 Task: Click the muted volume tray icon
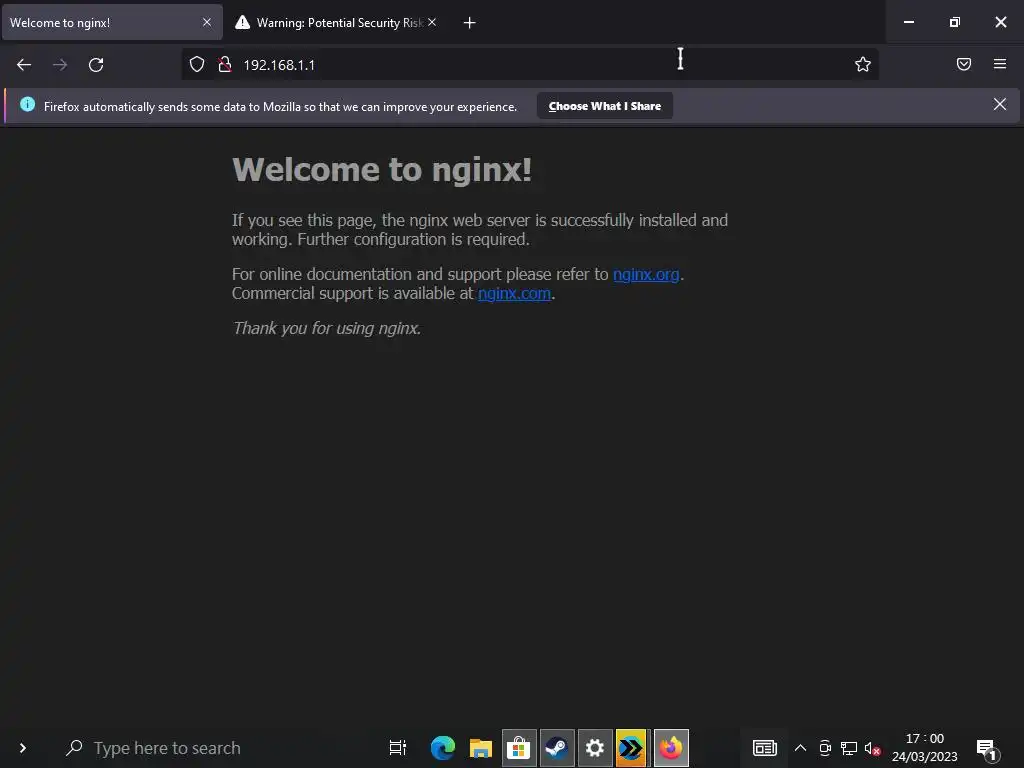click(872, 748)
